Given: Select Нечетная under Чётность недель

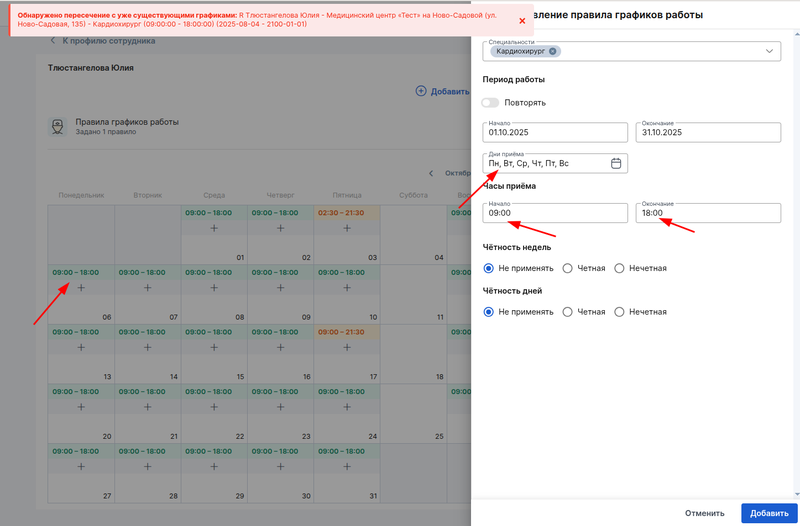Looking at the screenshot, I should (620, 268).
